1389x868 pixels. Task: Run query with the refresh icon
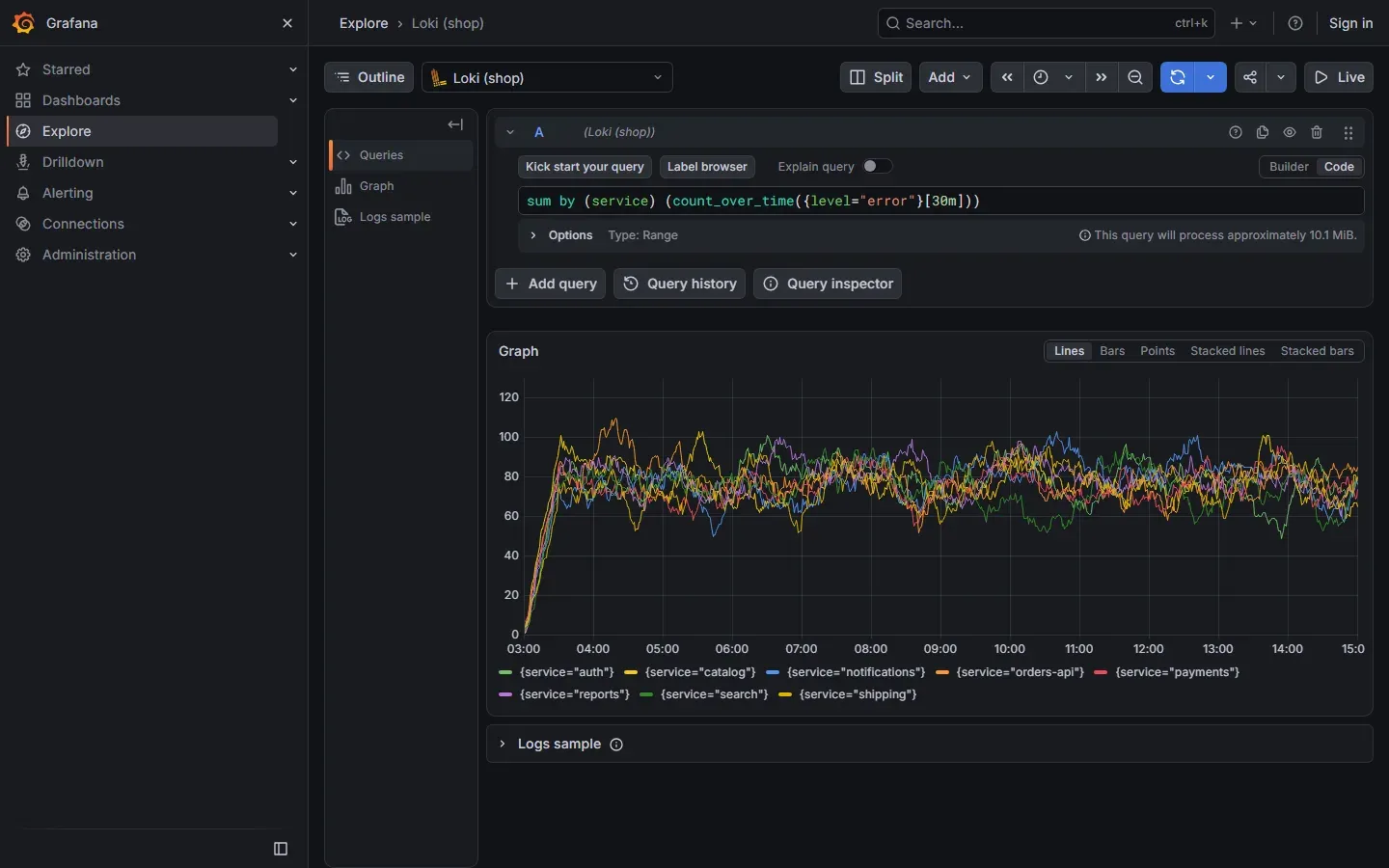1178,77
